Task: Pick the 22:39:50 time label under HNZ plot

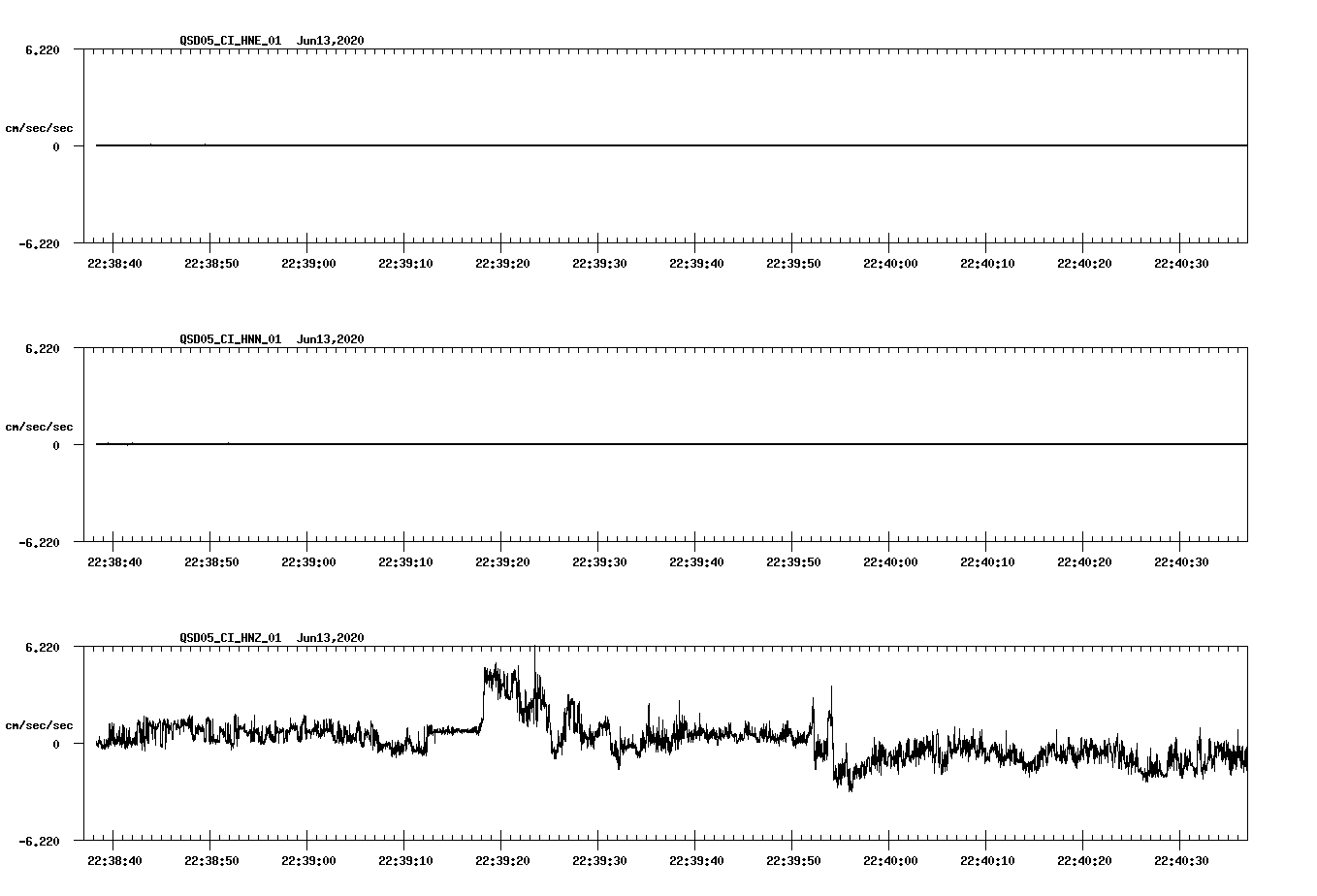Action: tap(793, 861)
